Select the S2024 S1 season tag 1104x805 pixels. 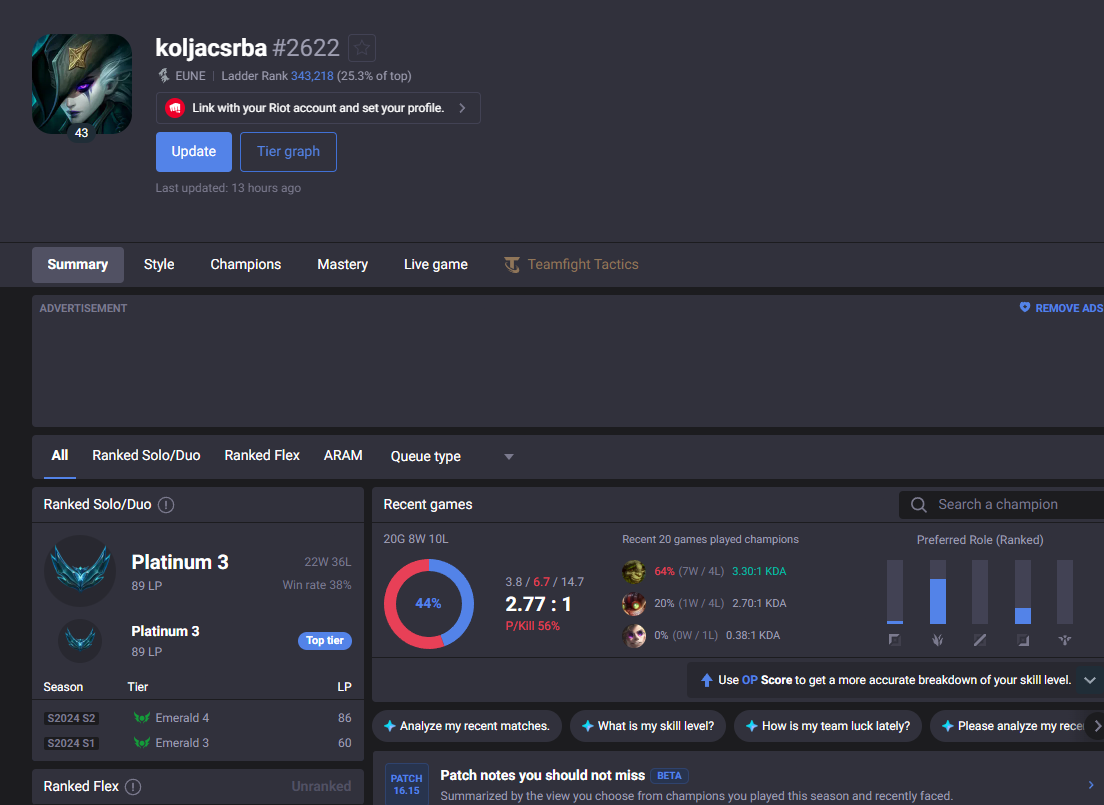(x=71, y=743)
